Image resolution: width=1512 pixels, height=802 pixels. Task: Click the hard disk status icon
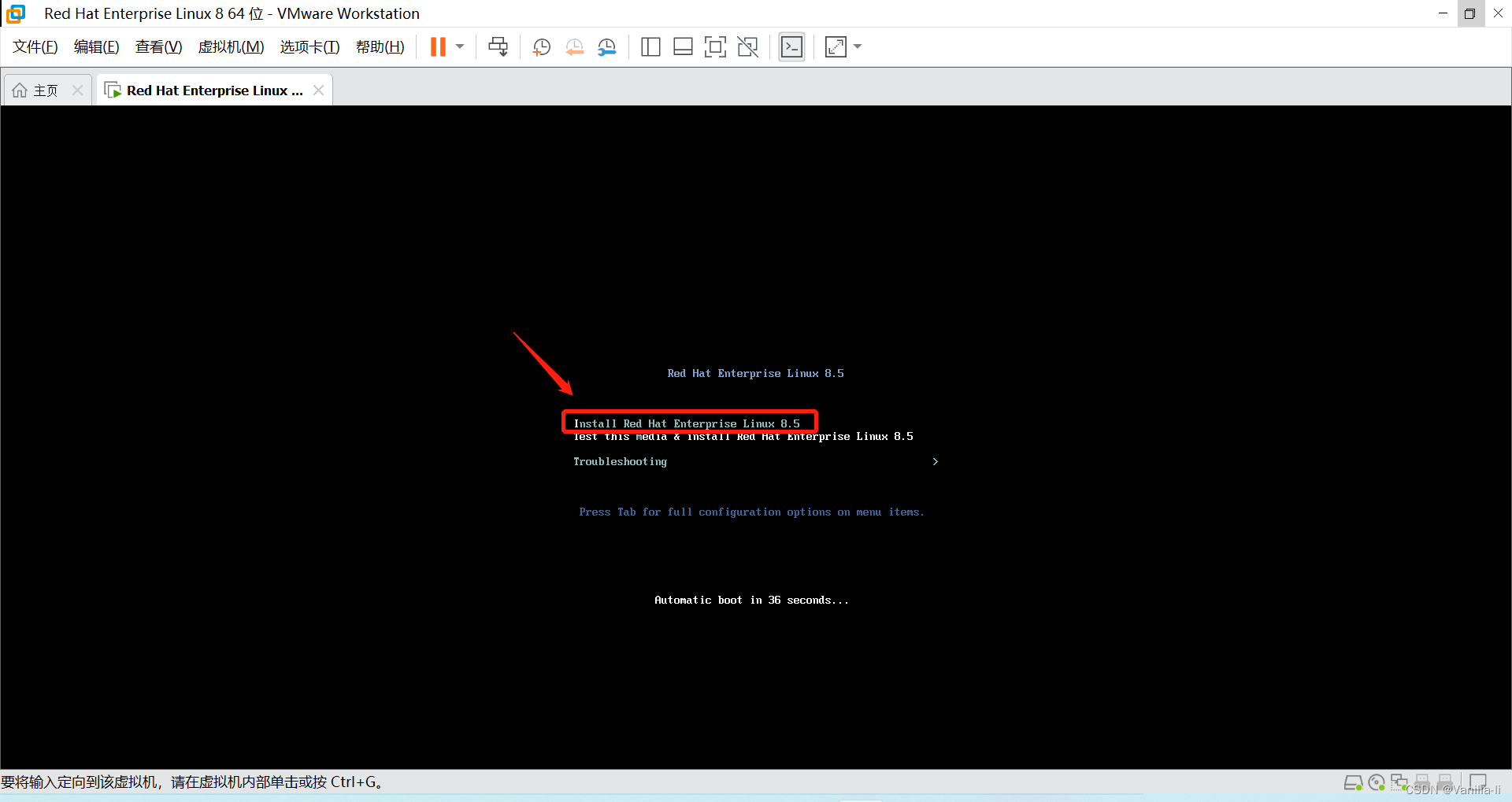coord(1353,782)
